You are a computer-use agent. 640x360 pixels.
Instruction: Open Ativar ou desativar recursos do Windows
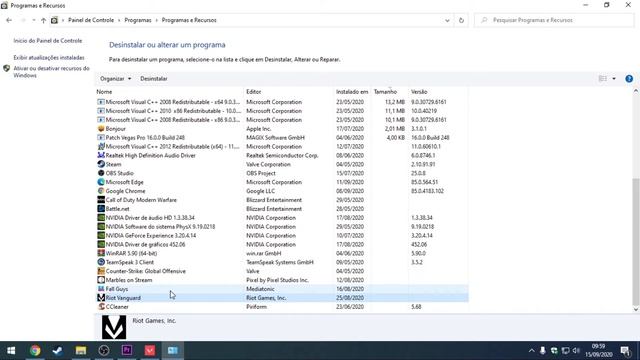tap(51, 72)
